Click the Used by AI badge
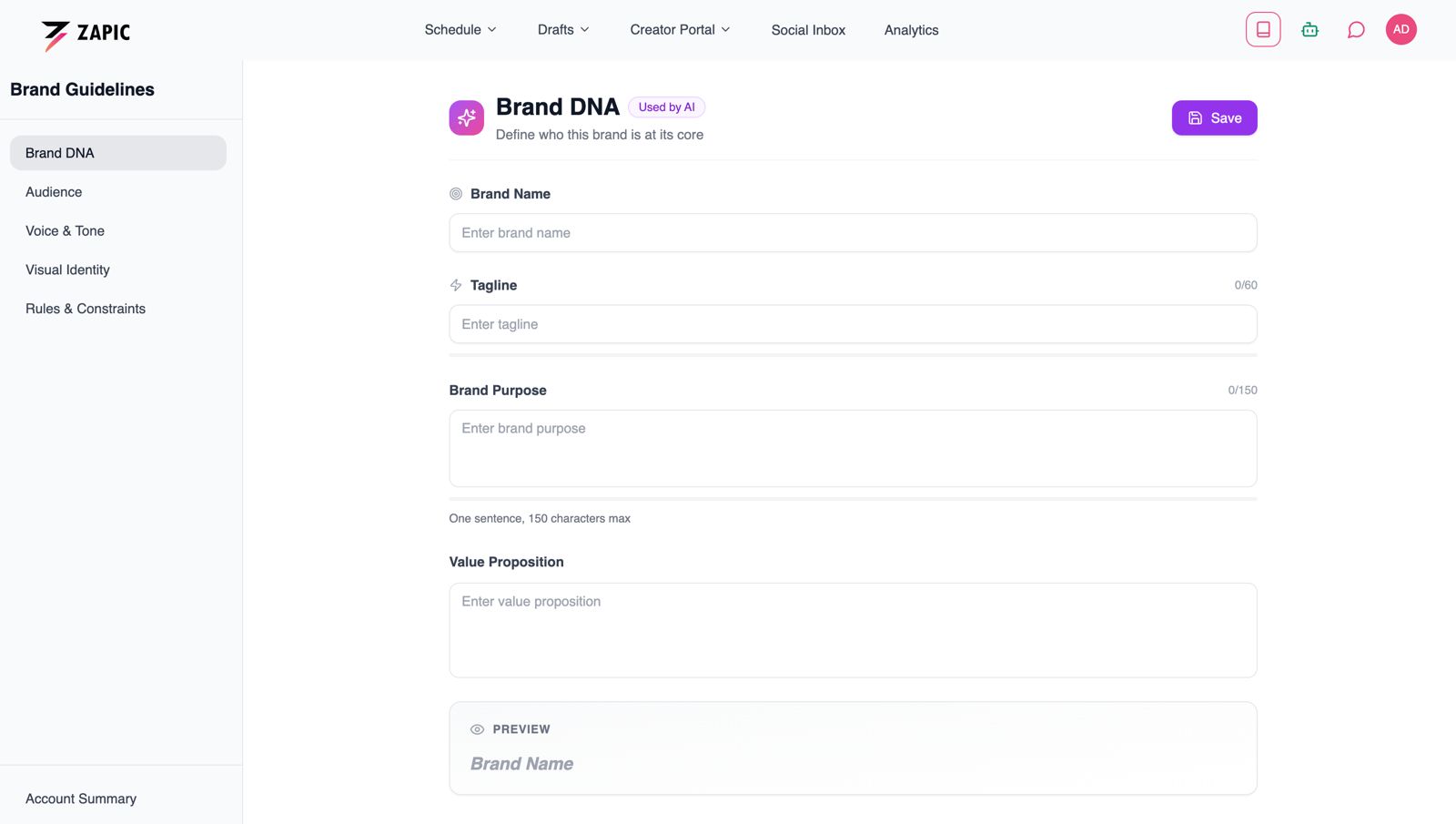The height and width of the screenshot is (824, 1456). tap(666, 107)
